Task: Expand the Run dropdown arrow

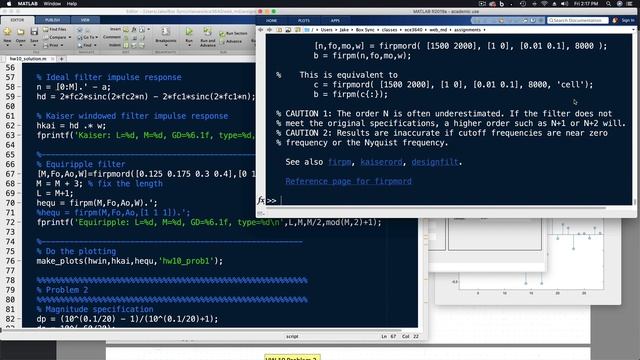Action: tap(189, 45)
